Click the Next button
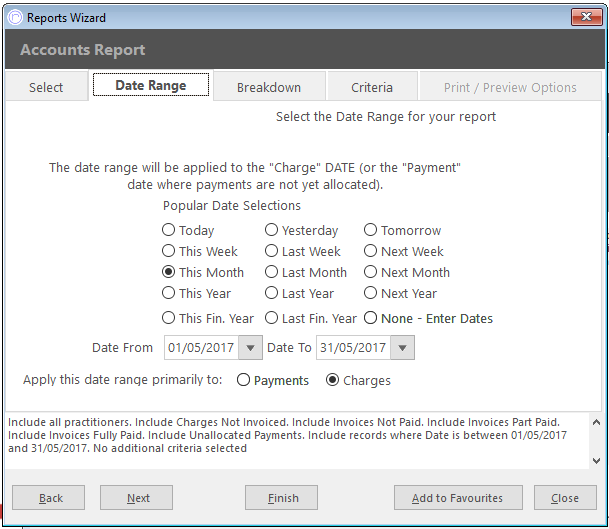Image resolution: width=609 pixels, height=529 pixels. [136, 498]
